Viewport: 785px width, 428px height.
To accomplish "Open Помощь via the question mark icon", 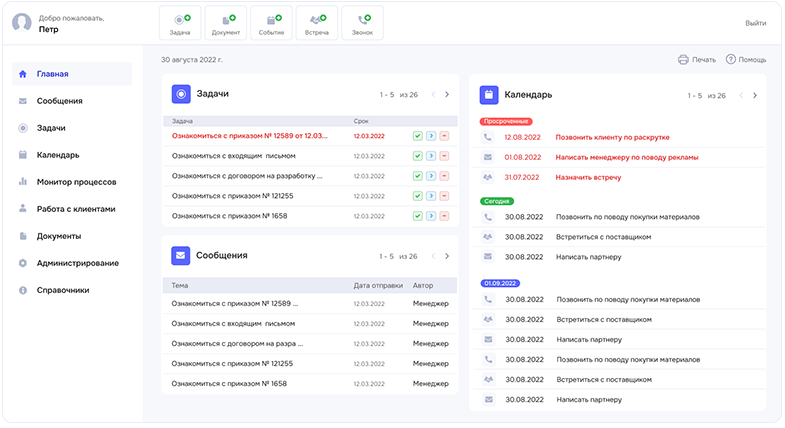I will [731, 60].
